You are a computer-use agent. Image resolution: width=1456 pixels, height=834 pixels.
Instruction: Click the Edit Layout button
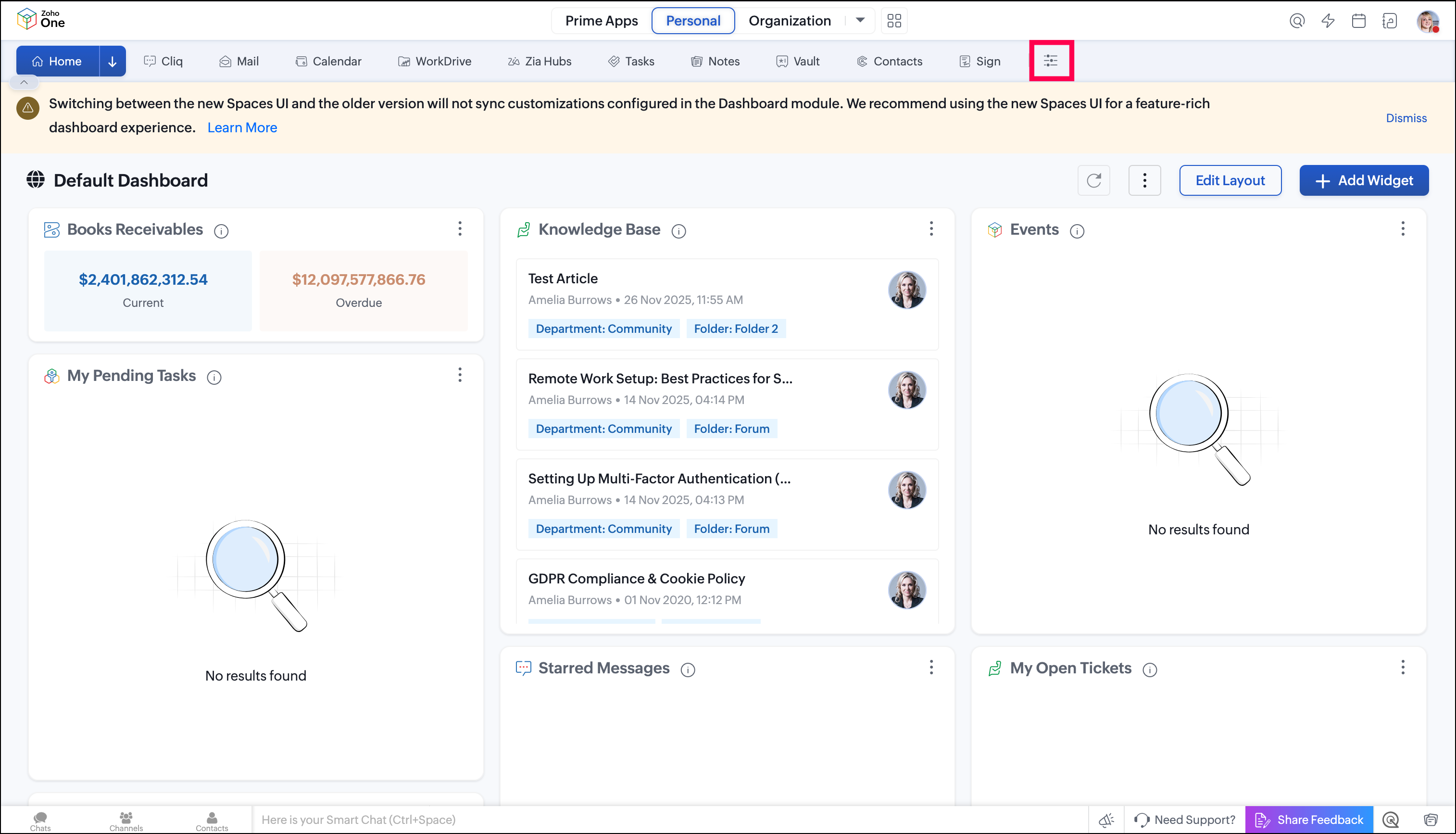pyautogui.click(x=1230, y=180)
